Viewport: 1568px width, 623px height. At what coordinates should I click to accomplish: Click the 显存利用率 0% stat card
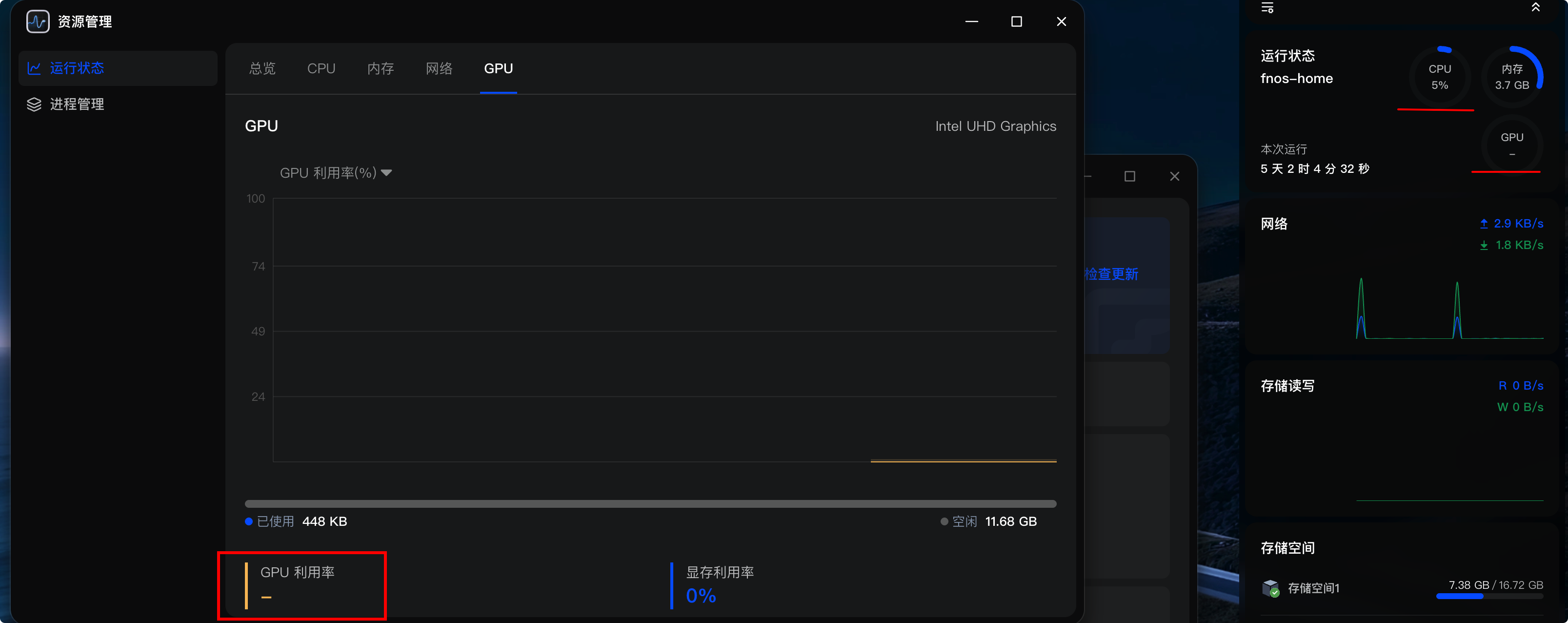pyautogui.click(x=713, y=585)
